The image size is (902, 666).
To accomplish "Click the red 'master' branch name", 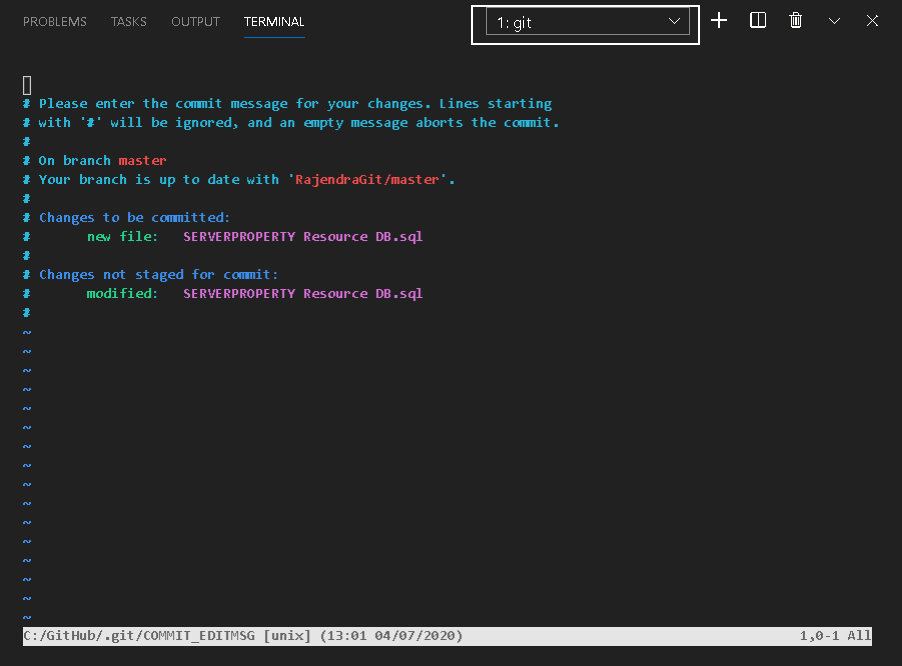I will tap(142, 161).
